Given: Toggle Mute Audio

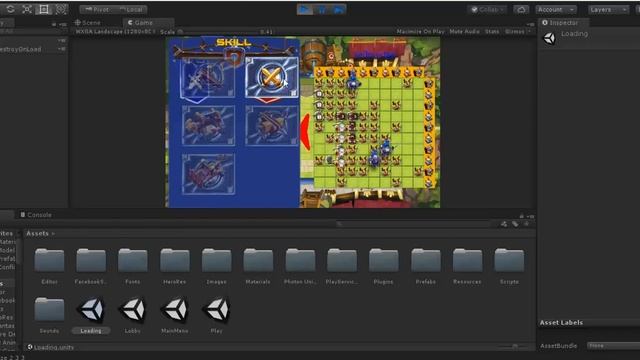Looking at the screenshot, I should (x=464, y=31).
